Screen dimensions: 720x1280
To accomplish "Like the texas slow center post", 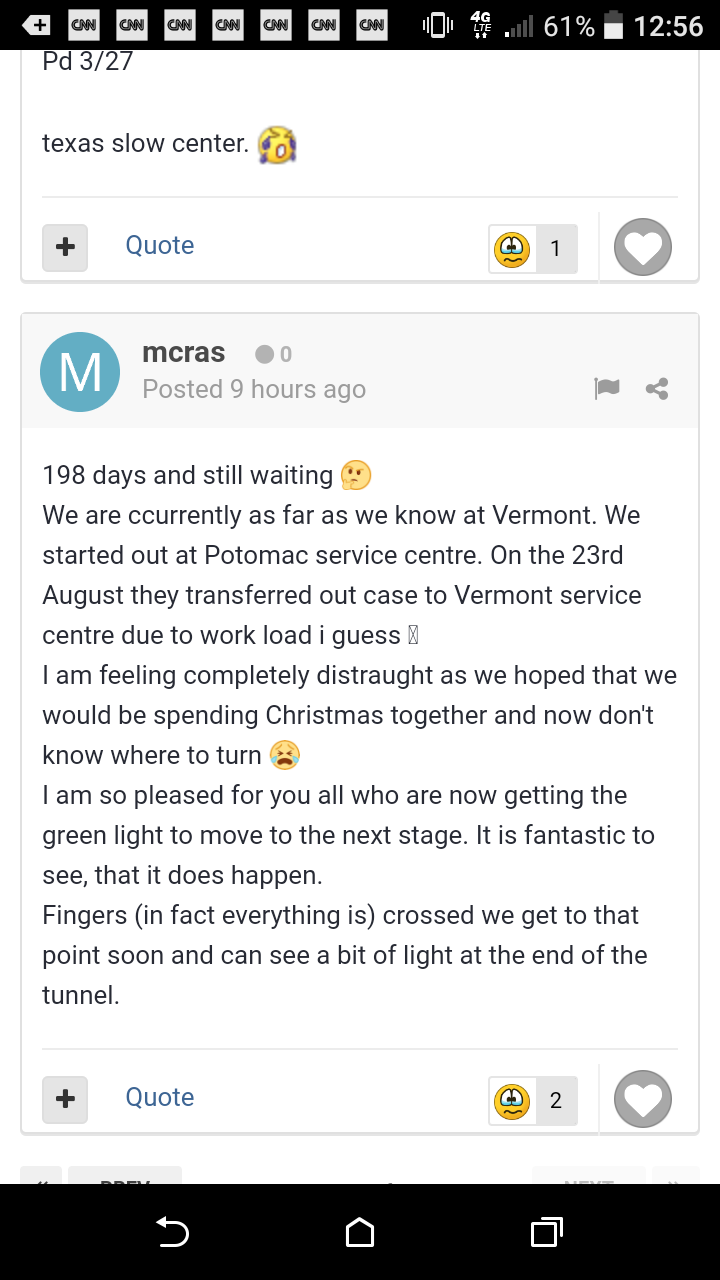I will coord(642,247).
